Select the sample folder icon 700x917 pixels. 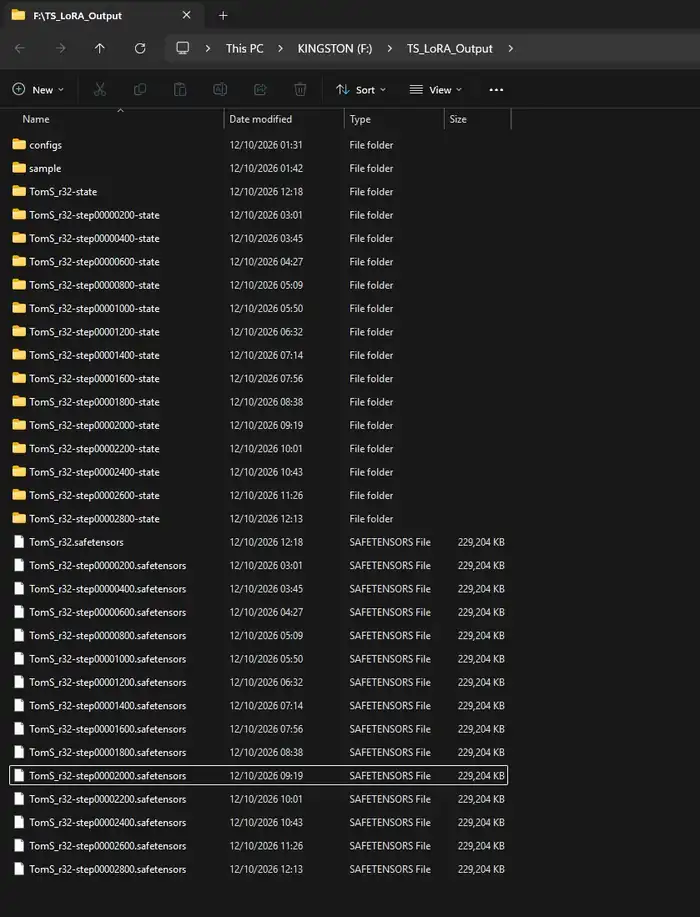point(19,168)
